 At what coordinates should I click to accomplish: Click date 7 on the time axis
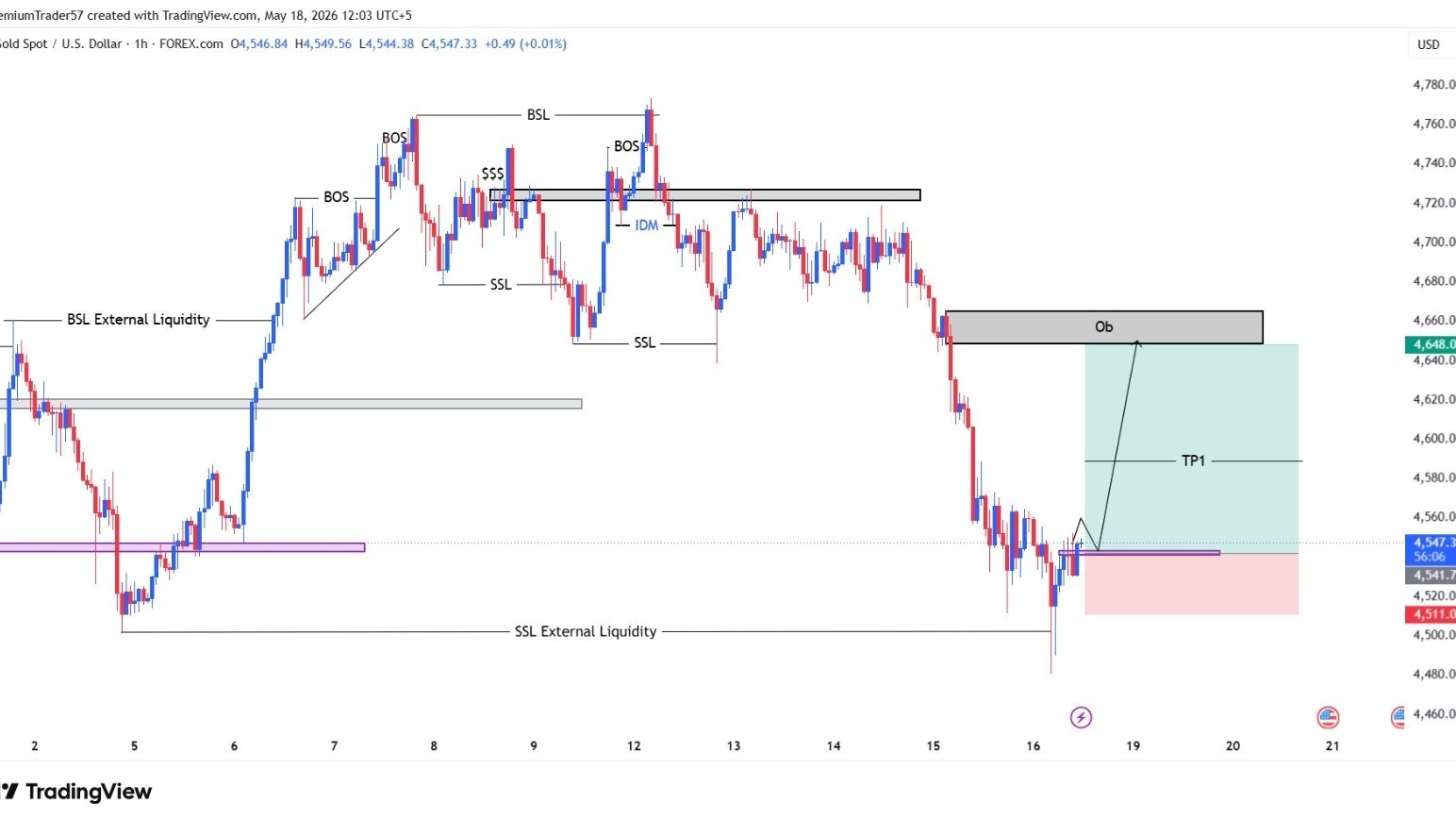coord(334,745)
